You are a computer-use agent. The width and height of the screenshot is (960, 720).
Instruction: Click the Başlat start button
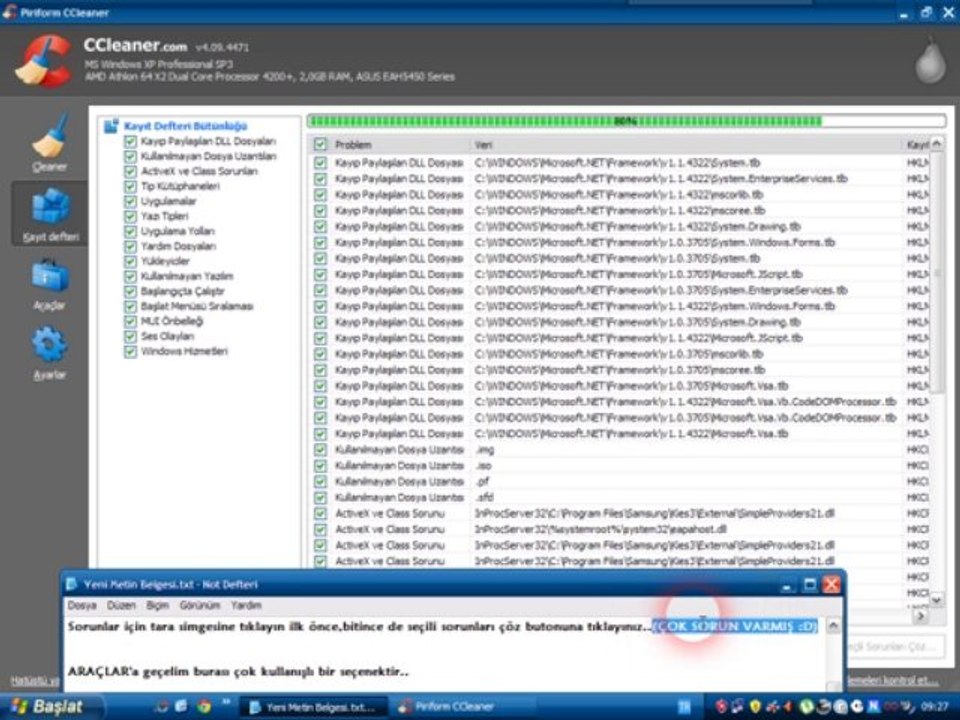coord(50,707)
